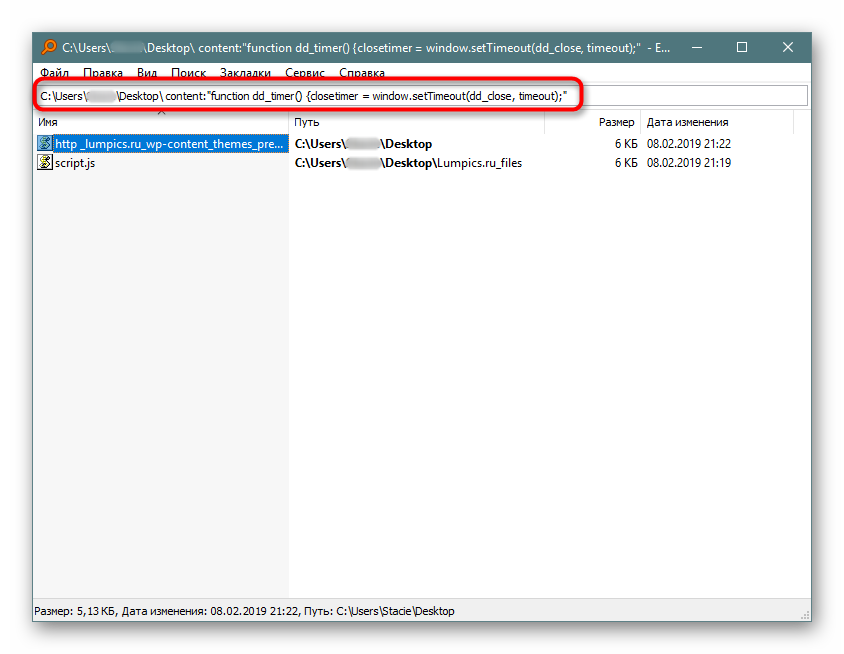Click the 6 КБ size of http_lumpics.ru file
Image resolution: width=844 pixels, height=654 pixels.
626,144
